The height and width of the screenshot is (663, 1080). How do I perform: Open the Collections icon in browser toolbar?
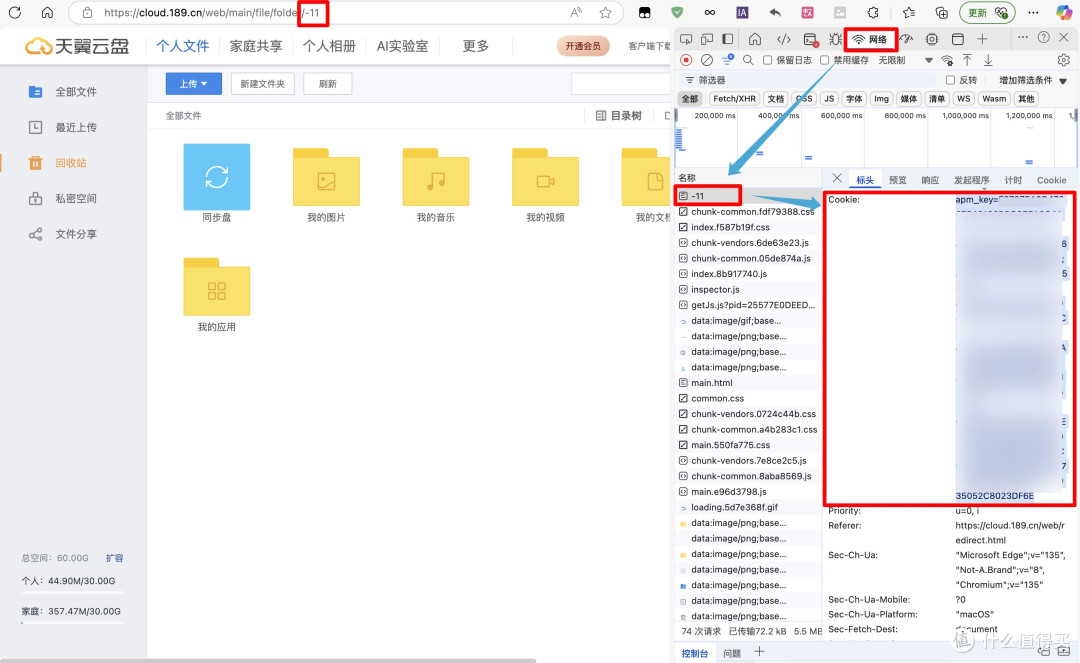point(941,12)
